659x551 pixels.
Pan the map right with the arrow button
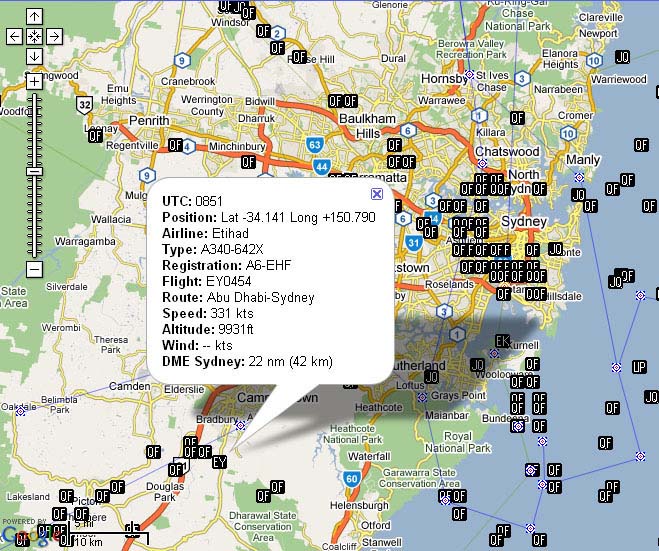(x=54, y=37)
